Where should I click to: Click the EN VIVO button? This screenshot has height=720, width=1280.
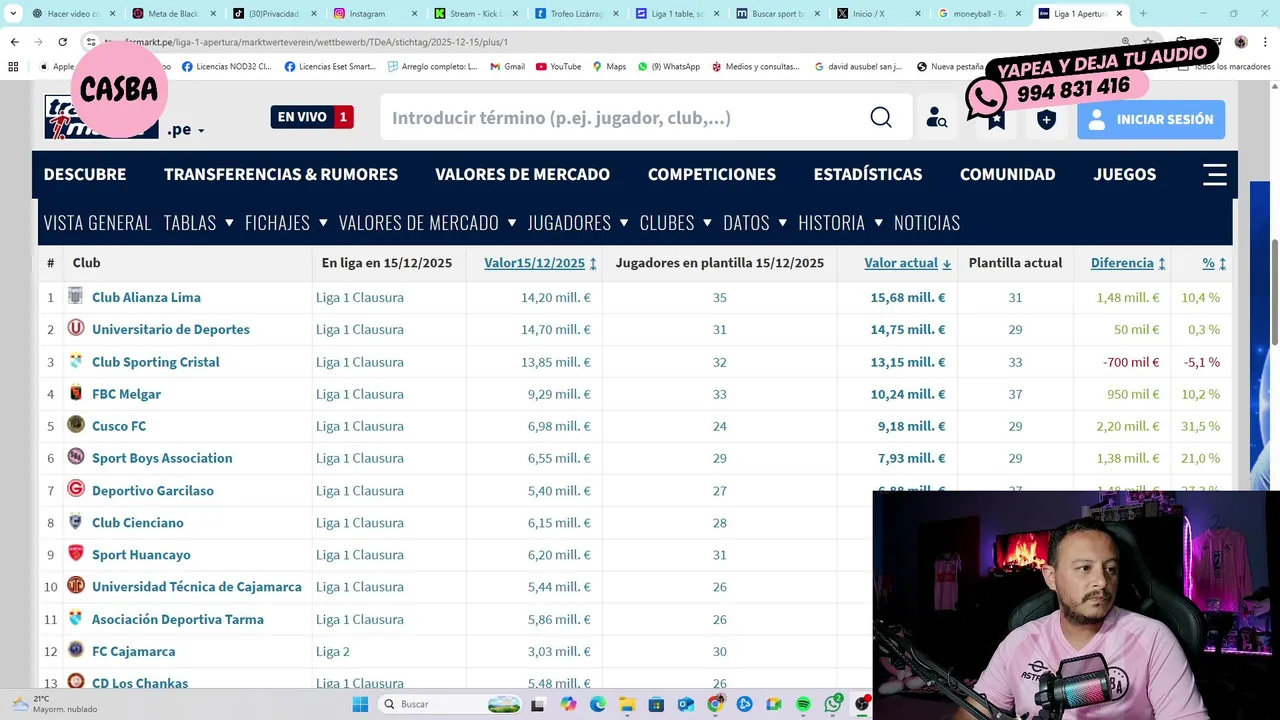[312, 117]
